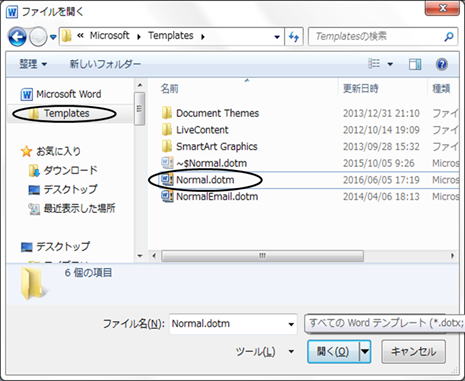Viewport: 465px width, 381px height.
Task: Open the address bar history dropdown
Action: [x=277, y=37]
